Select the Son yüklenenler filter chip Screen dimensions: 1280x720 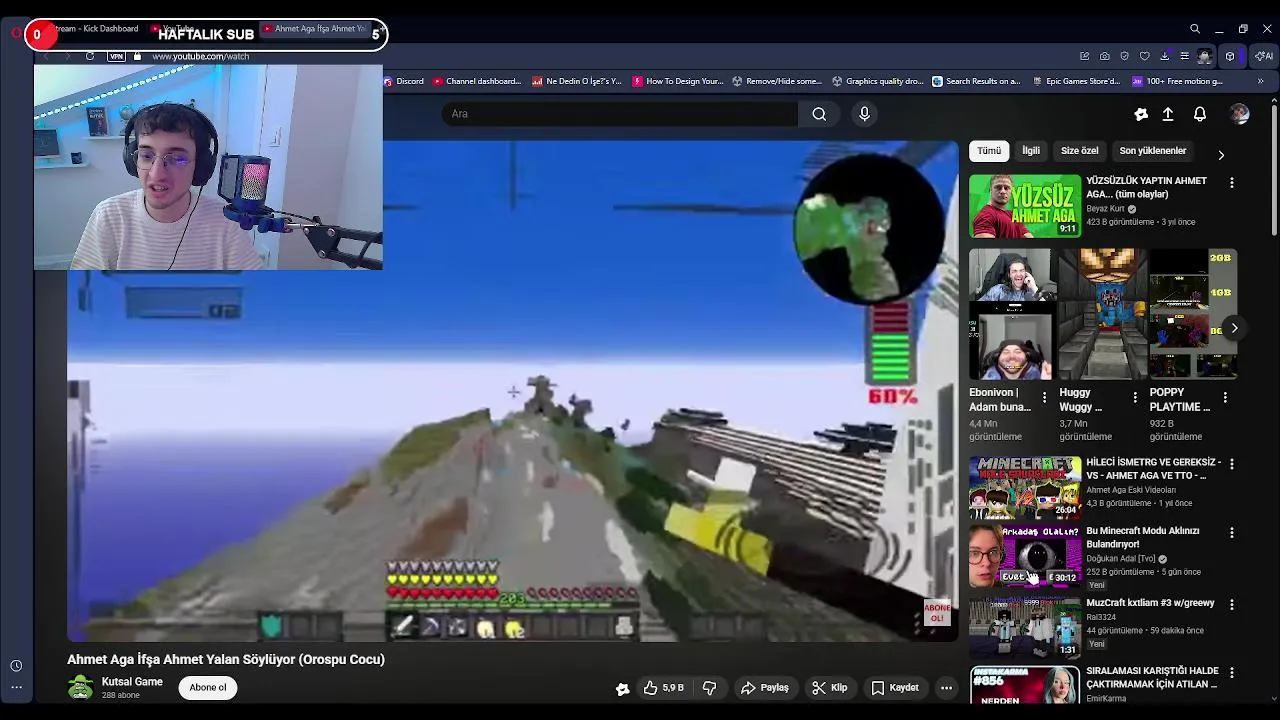(1153, 151)
